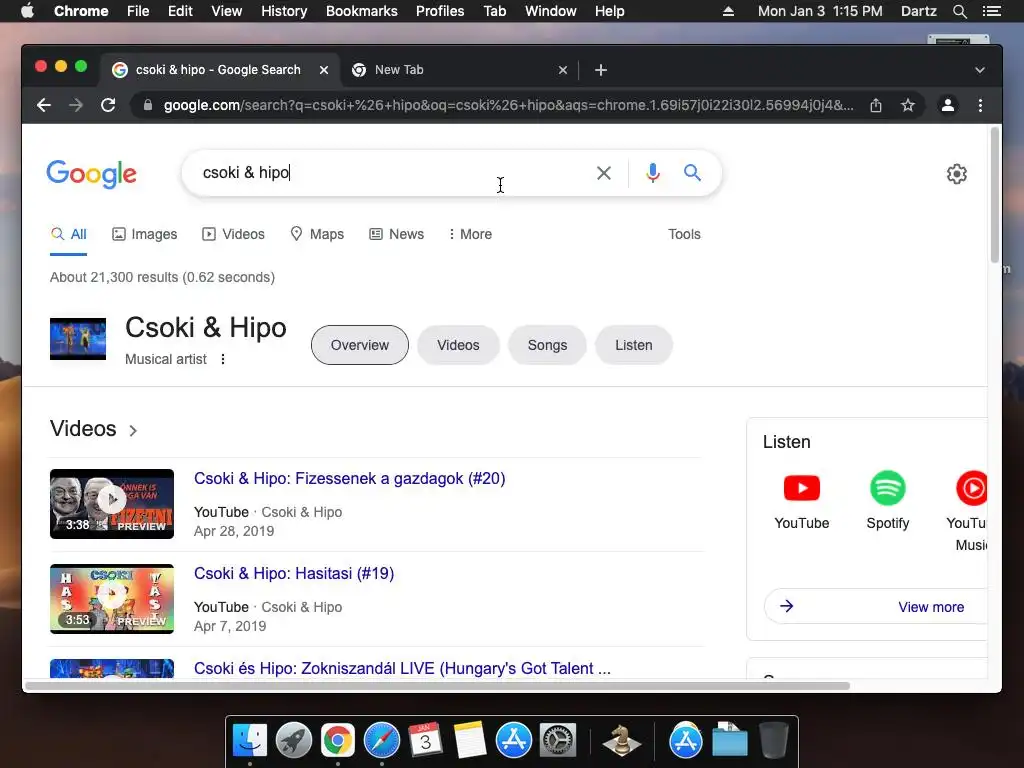The image size is (1024, 768).
Task: Expand the Videos section heading arrow
Action: (x=133, y=430)
